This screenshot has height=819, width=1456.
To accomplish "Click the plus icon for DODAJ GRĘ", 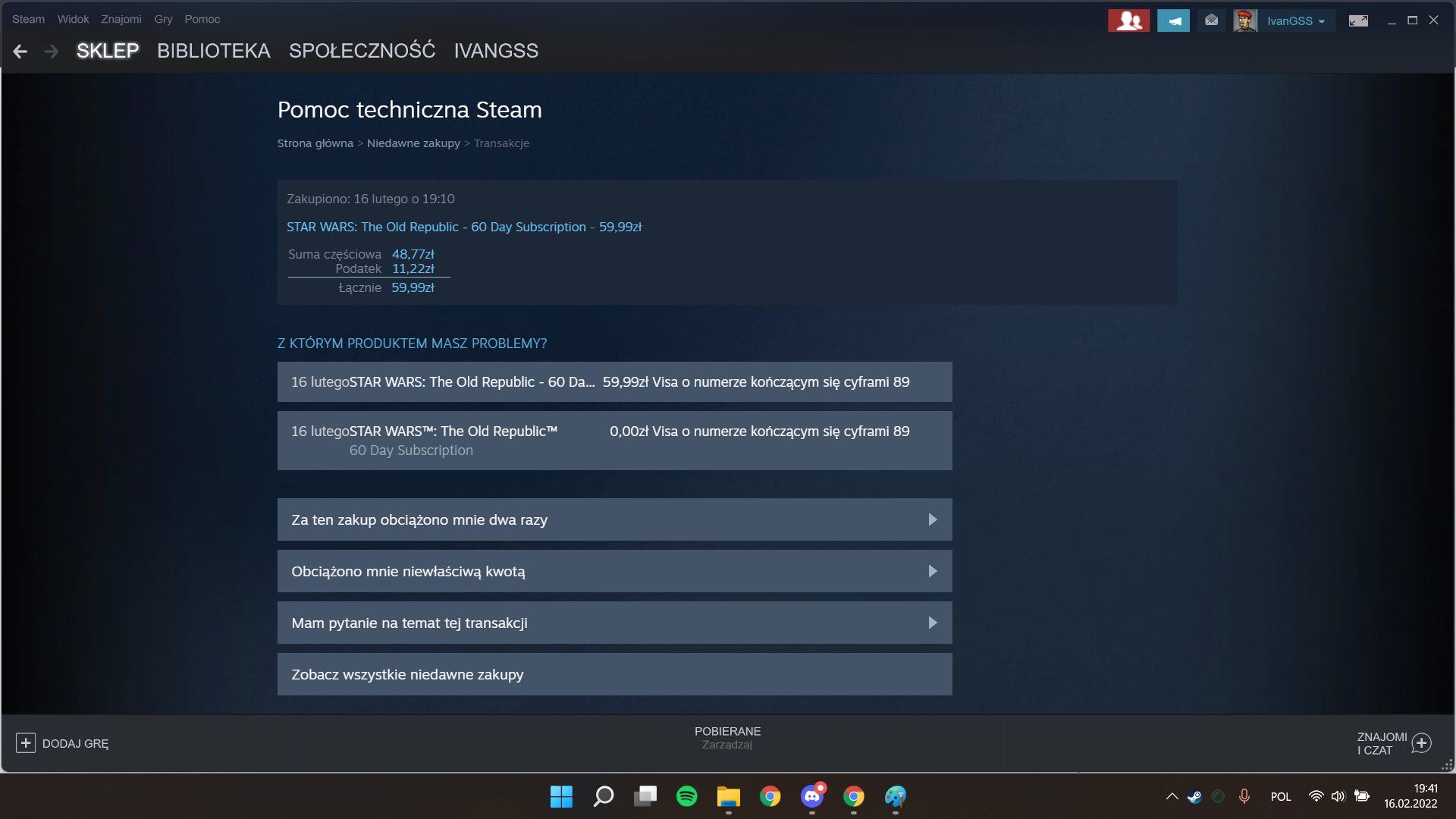I will click(x=25, y=743).
